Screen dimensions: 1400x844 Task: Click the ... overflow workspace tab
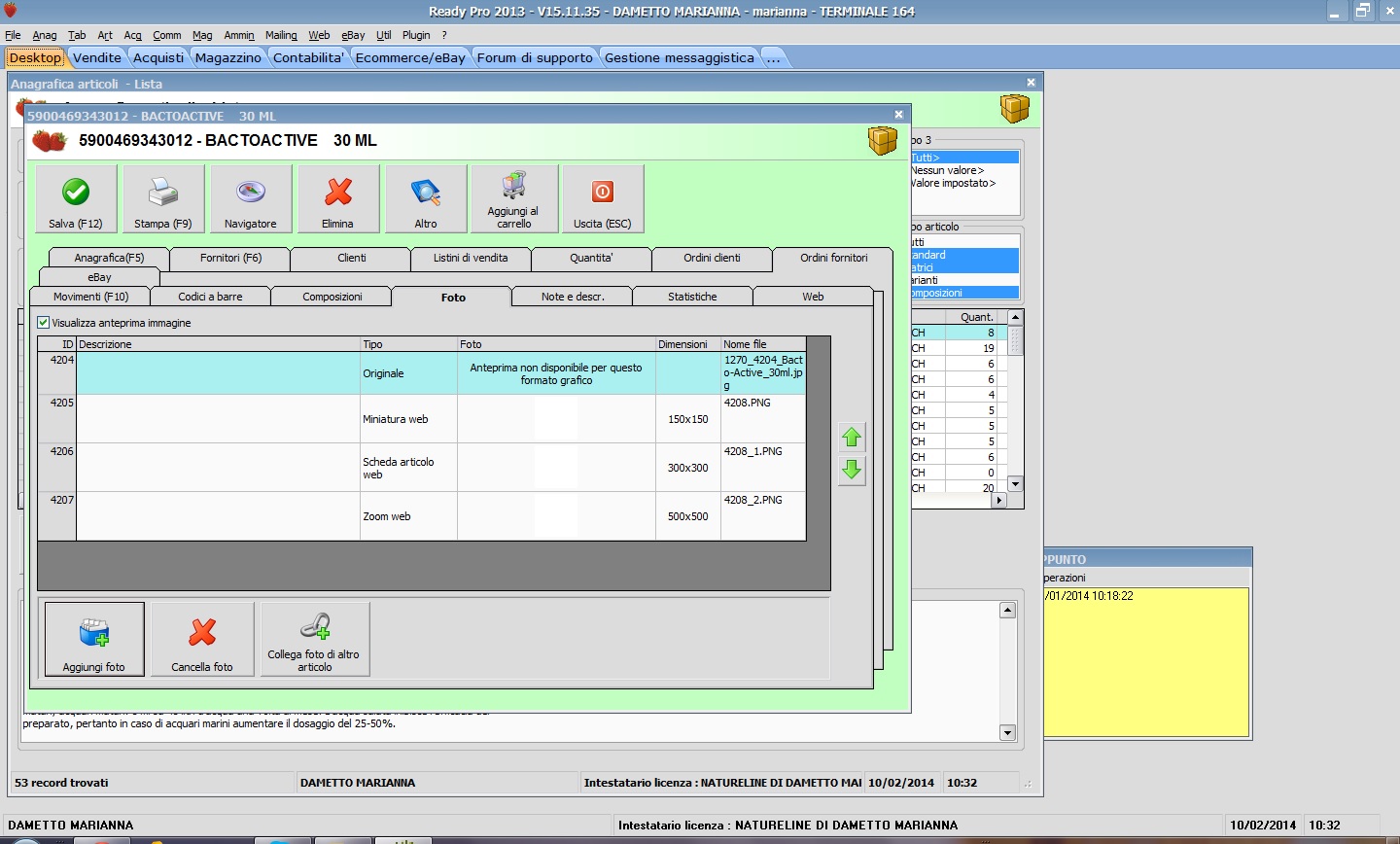pos(773,57)
